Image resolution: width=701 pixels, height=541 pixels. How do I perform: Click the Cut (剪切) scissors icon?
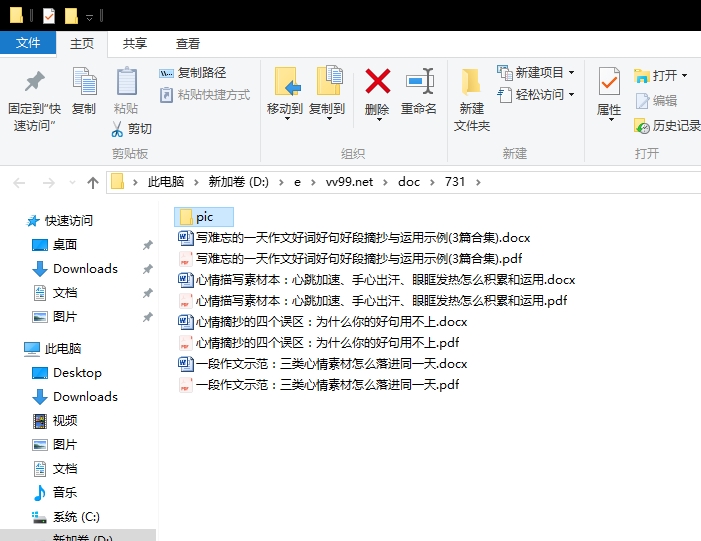pos(117,129)
